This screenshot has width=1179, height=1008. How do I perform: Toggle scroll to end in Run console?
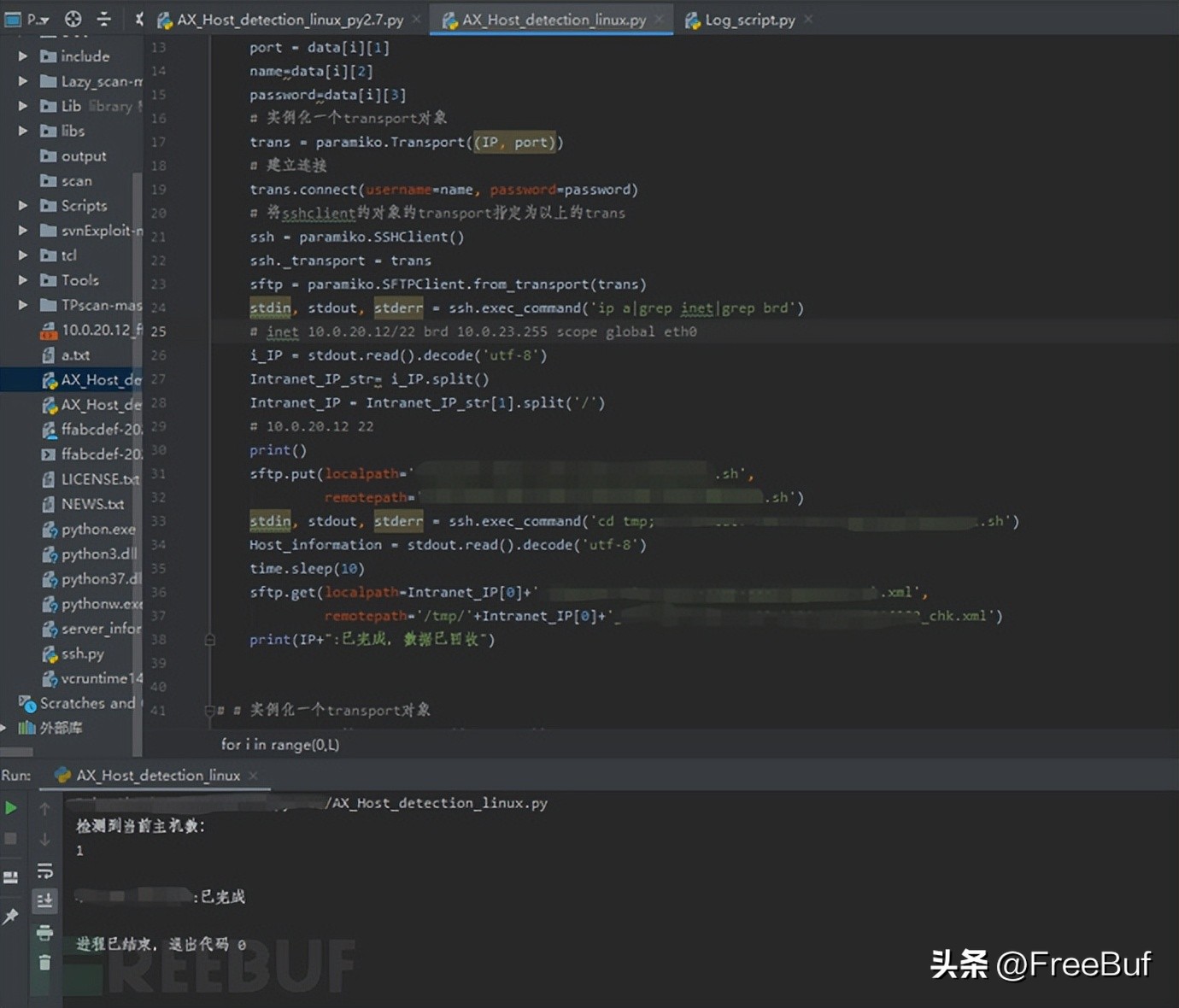[x=44, y=900]
